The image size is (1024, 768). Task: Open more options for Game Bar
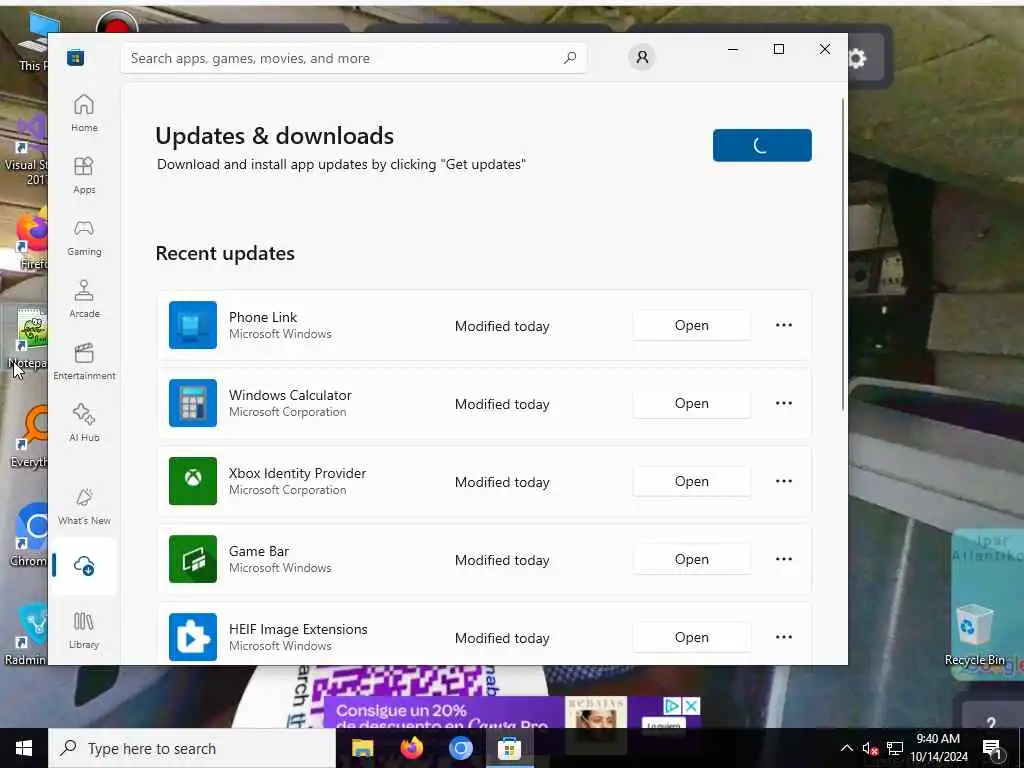click(x=784, y=559)
